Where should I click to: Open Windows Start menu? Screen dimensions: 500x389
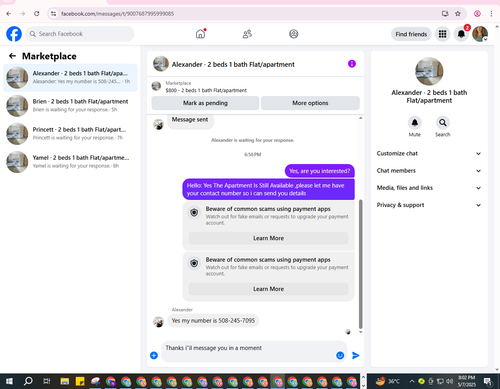(x=9, y=381)
